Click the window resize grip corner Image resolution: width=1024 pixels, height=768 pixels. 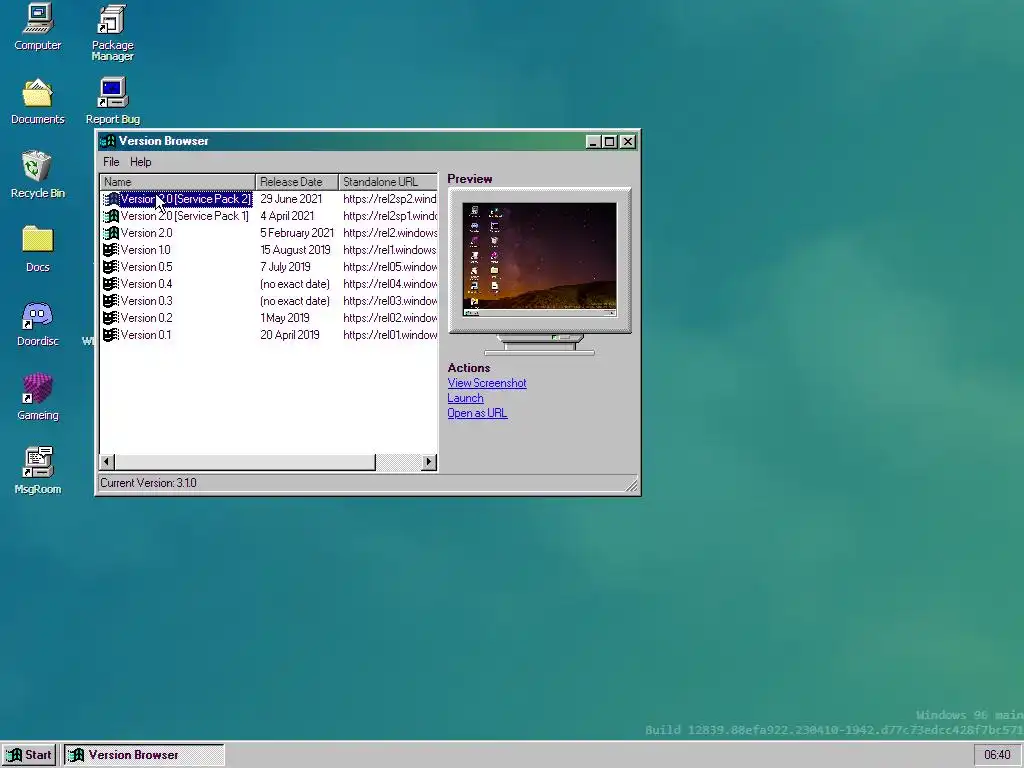coord(632,485)
